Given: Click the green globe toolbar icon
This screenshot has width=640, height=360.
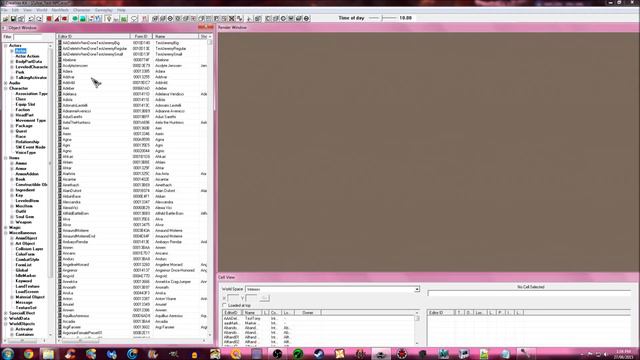Looking at the screenshot, I should tap(75, 19).
